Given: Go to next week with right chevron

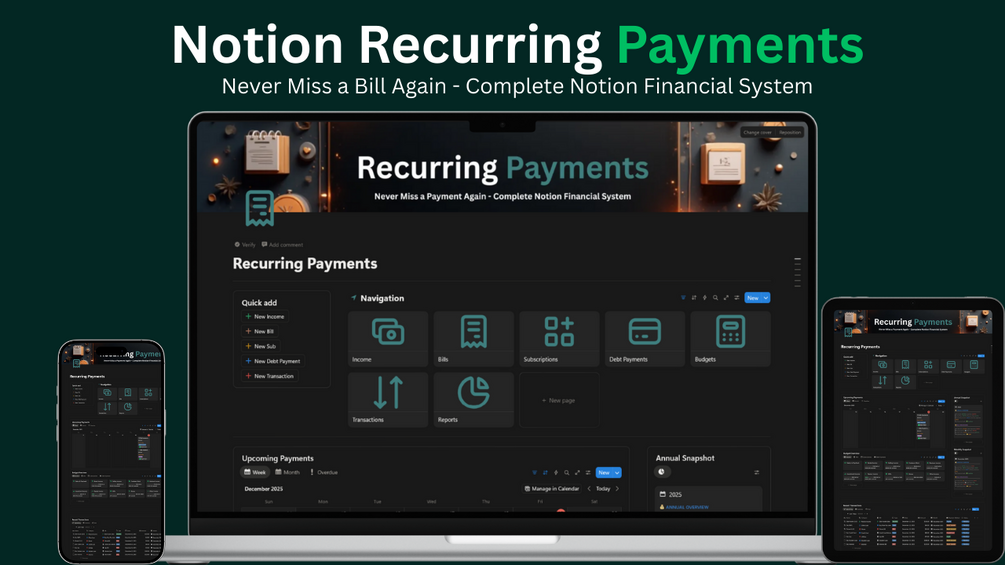Looking at the screenshot, I should click(617, 489).
